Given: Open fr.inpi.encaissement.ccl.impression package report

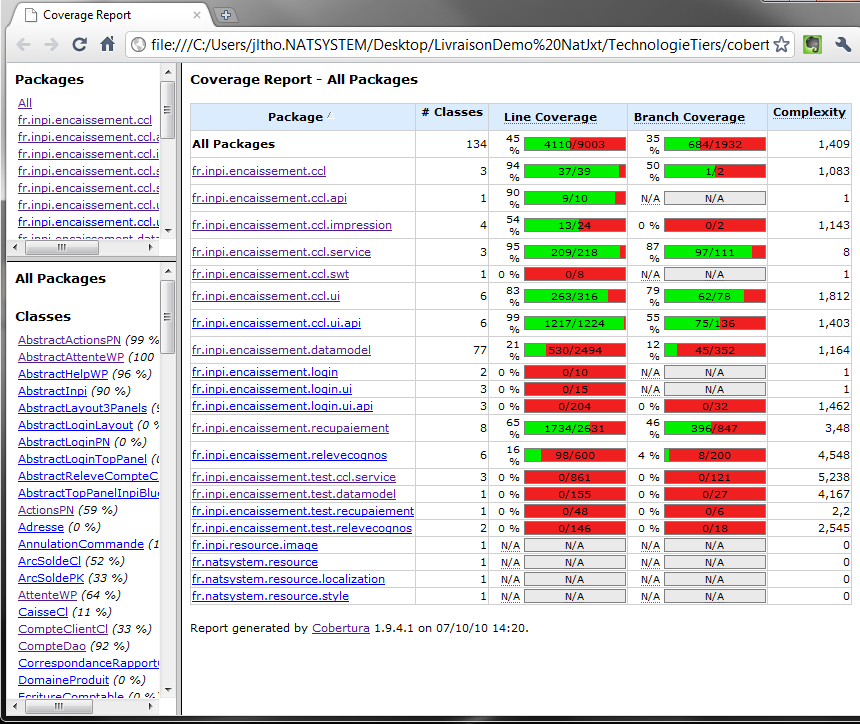Looking at the screenshot, I should [291, 225].
